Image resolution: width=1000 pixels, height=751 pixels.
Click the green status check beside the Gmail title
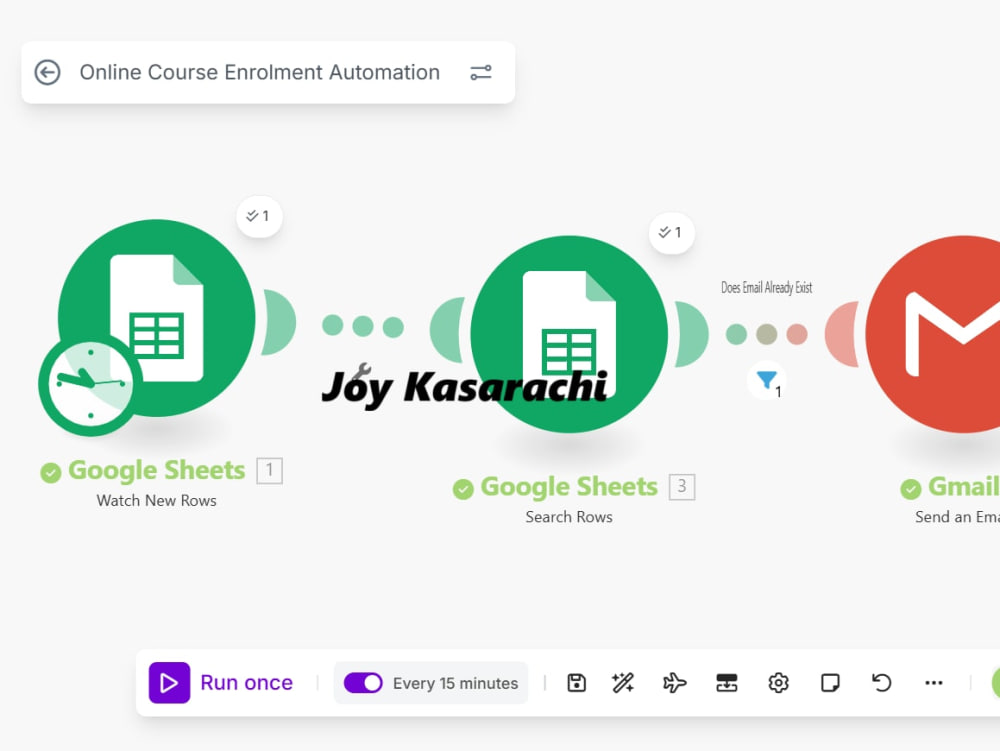911,489
